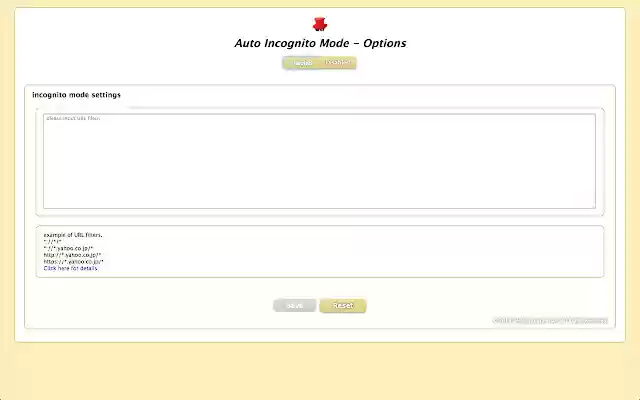Select the Disabled toggle option
The height and width of the screenshot is (400, 640).
tap(338, 62)
